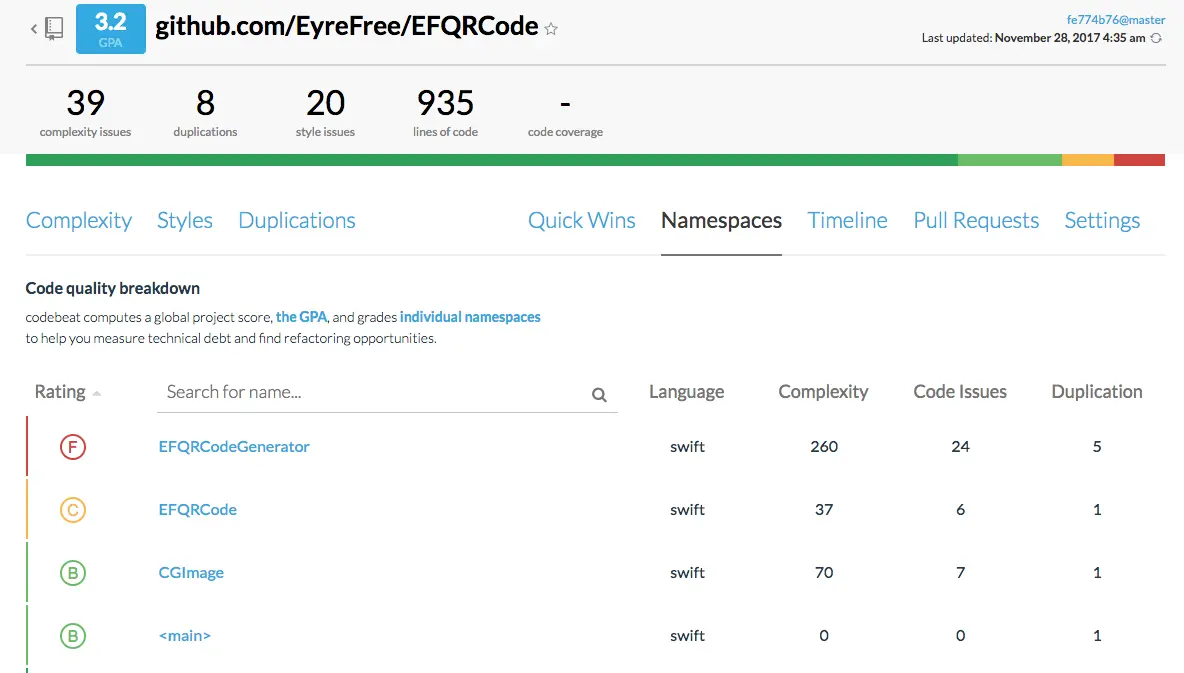This screenshot has height=673, width=1184.
Task: Open the EFQRCodeGenerator namespace
Action: point(234,446)
